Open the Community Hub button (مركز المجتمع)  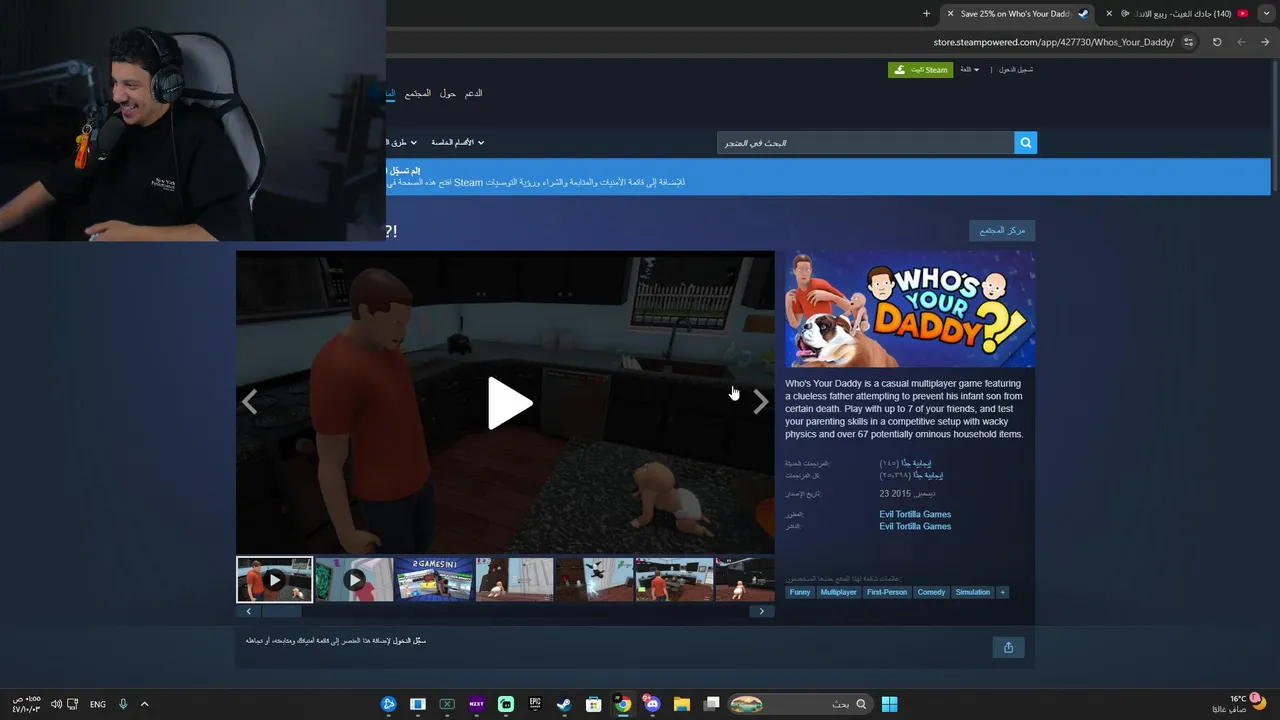[1002, 231]
